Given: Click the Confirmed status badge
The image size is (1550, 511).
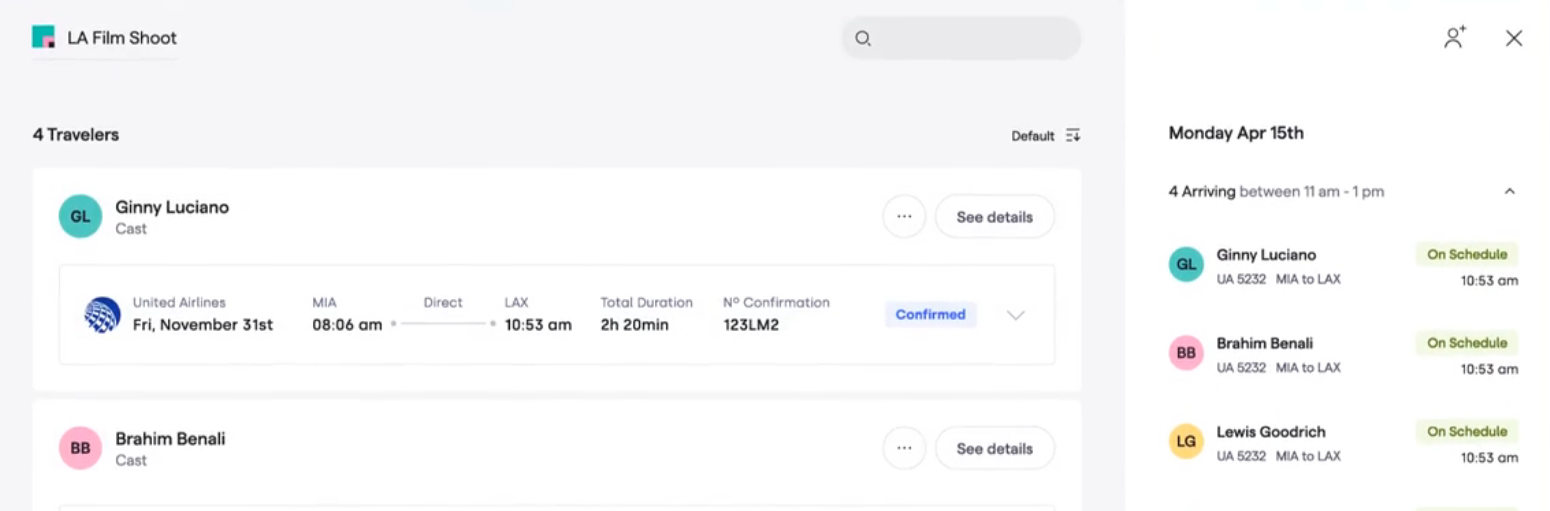Looking at the screenshot, I should (930, 315).
